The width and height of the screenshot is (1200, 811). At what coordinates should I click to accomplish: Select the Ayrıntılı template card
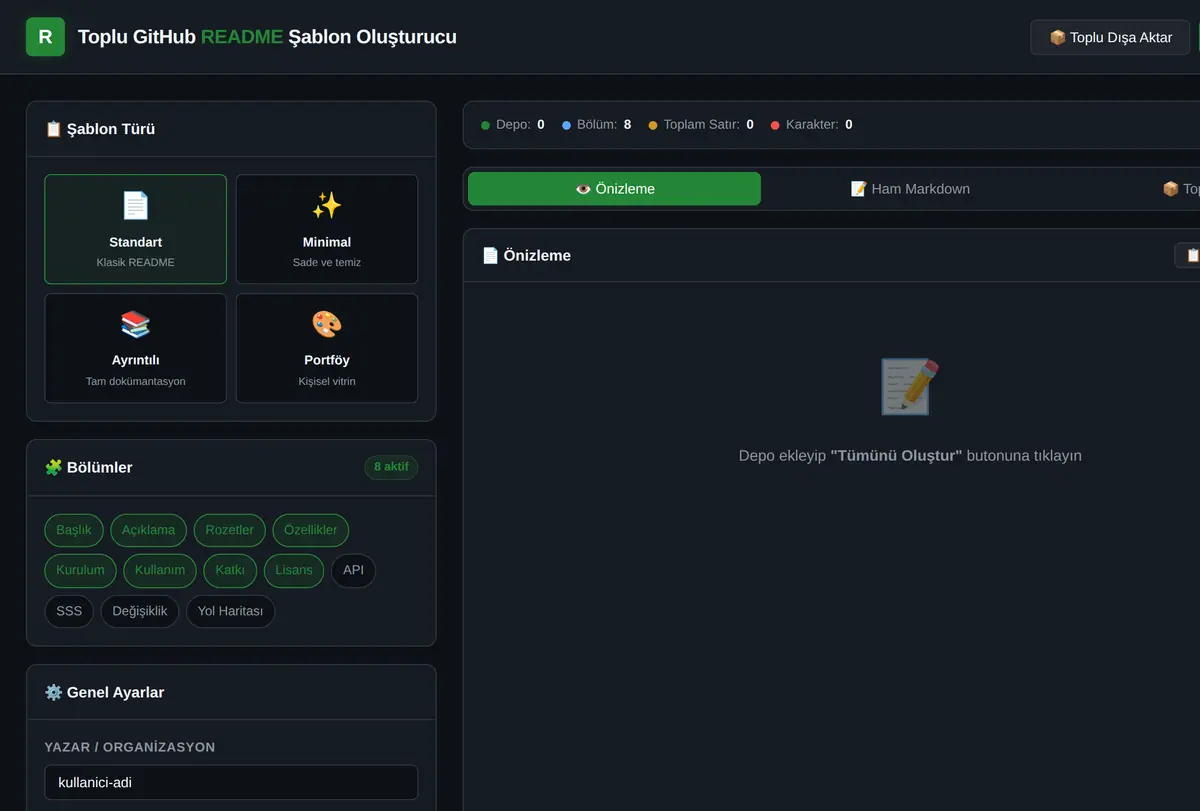[135, 348]
